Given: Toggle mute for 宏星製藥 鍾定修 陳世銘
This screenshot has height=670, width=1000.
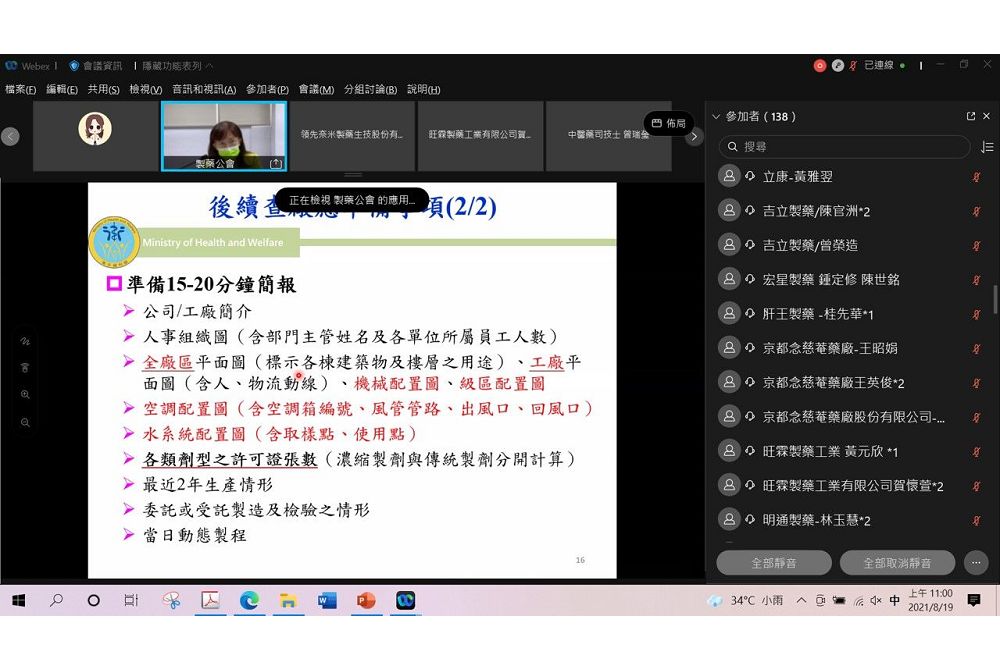Looking at the screenshot, I should 976,280.
